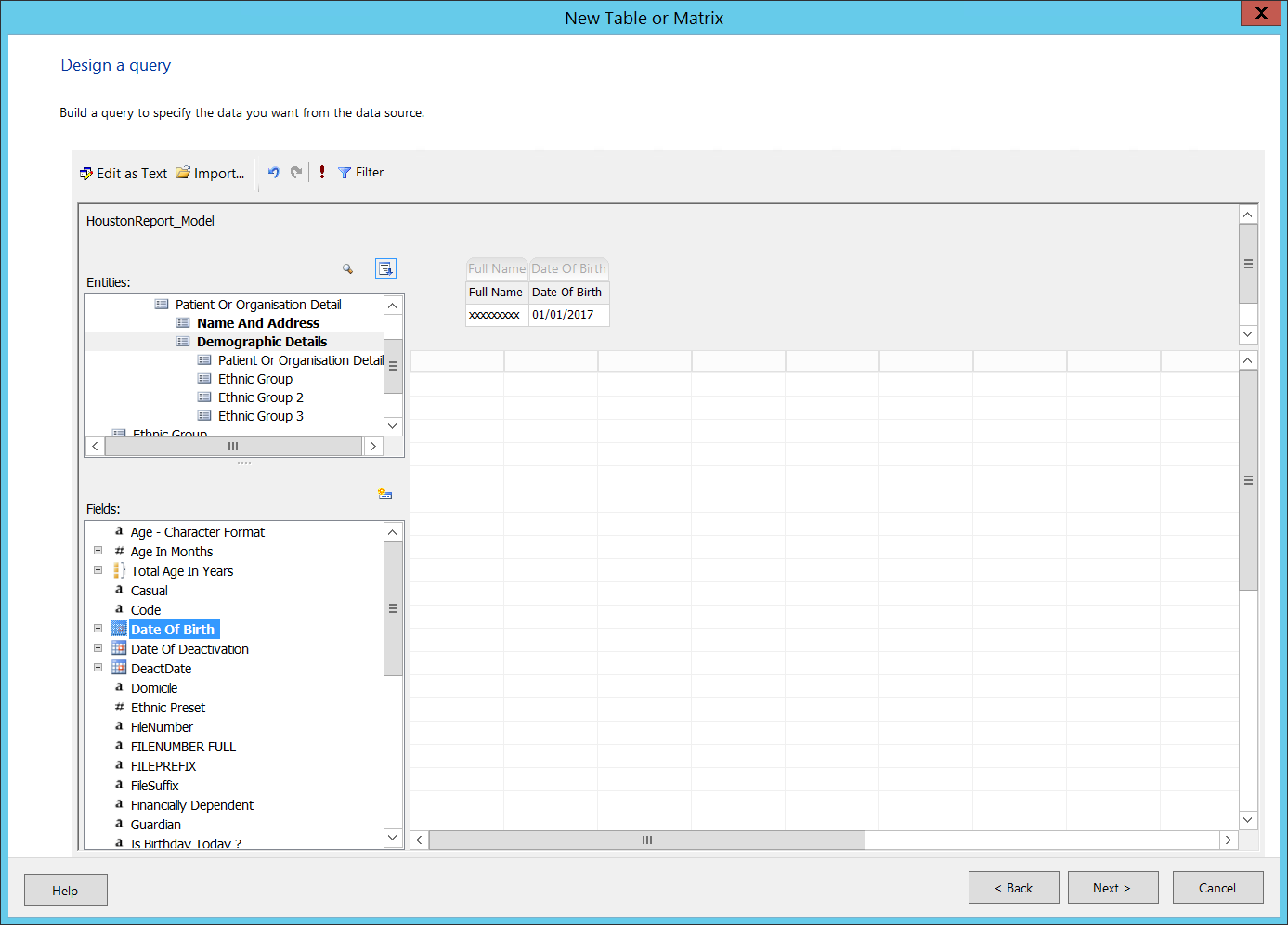Viewport: 1288px width, 925px height.
Task: Click the results grid horizontal scrollbar thumb
Action: tap(646, 840)
